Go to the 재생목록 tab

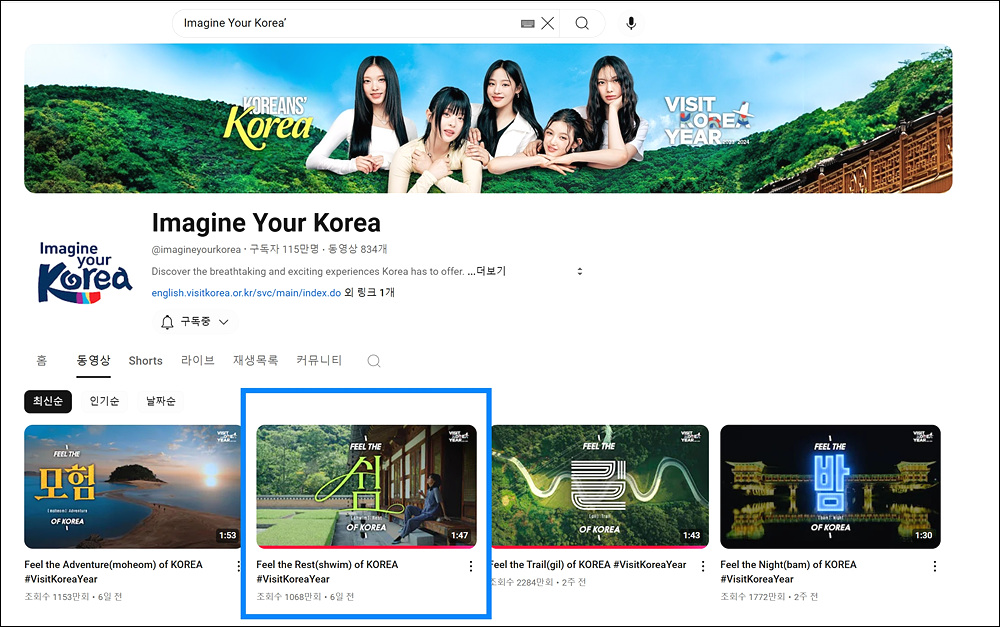(x=255, y=360)
